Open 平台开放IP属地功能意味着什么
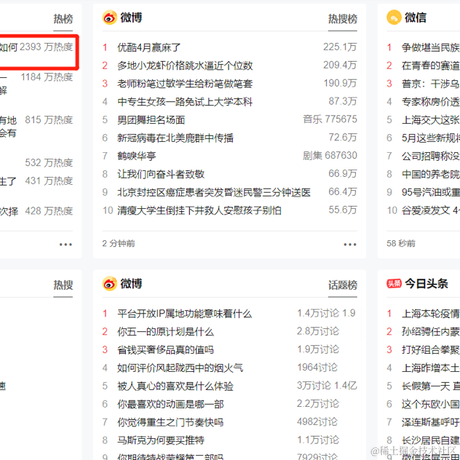The width and height of the screenshot is (460, 460). pyautogui.click(x=185, y=314)
